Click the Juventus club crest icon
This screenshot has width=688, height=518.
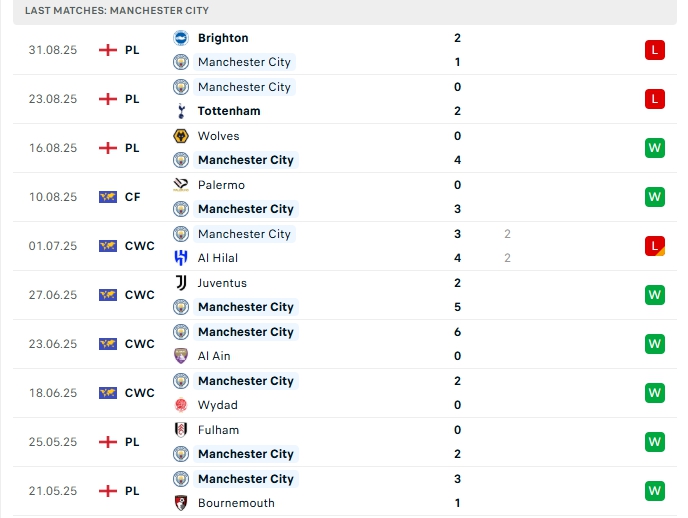click(x=181, y=283)
